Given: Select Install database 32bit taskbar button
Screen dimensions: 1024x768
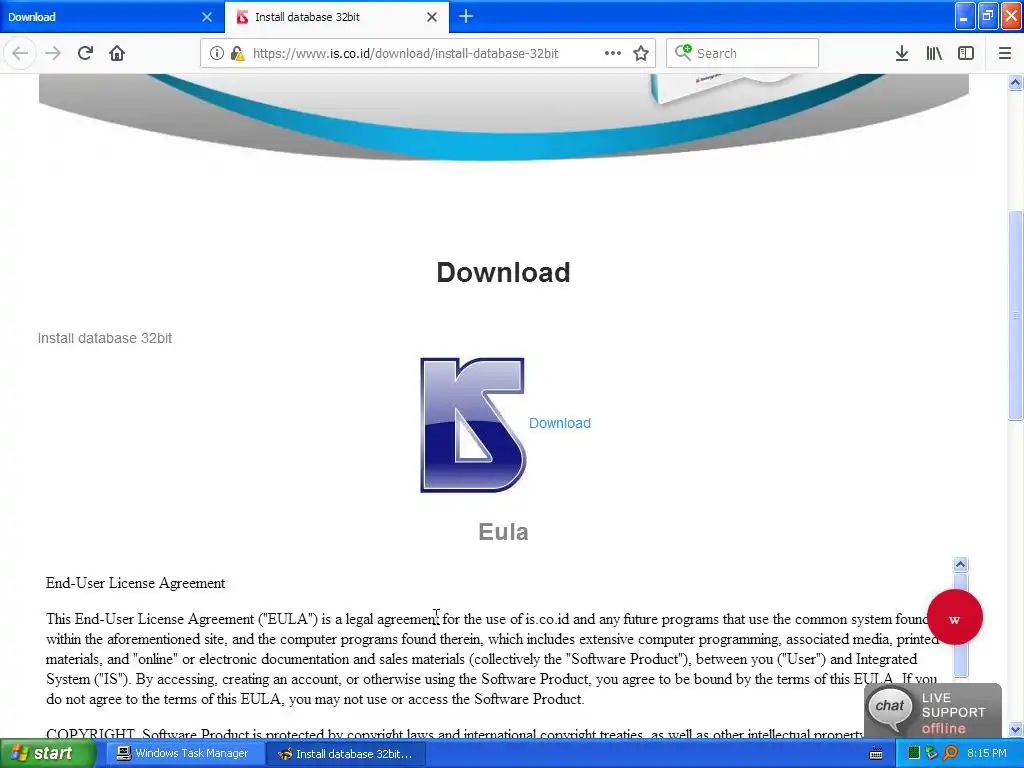Looking at the screenshot, I should [x=346, y=754].
